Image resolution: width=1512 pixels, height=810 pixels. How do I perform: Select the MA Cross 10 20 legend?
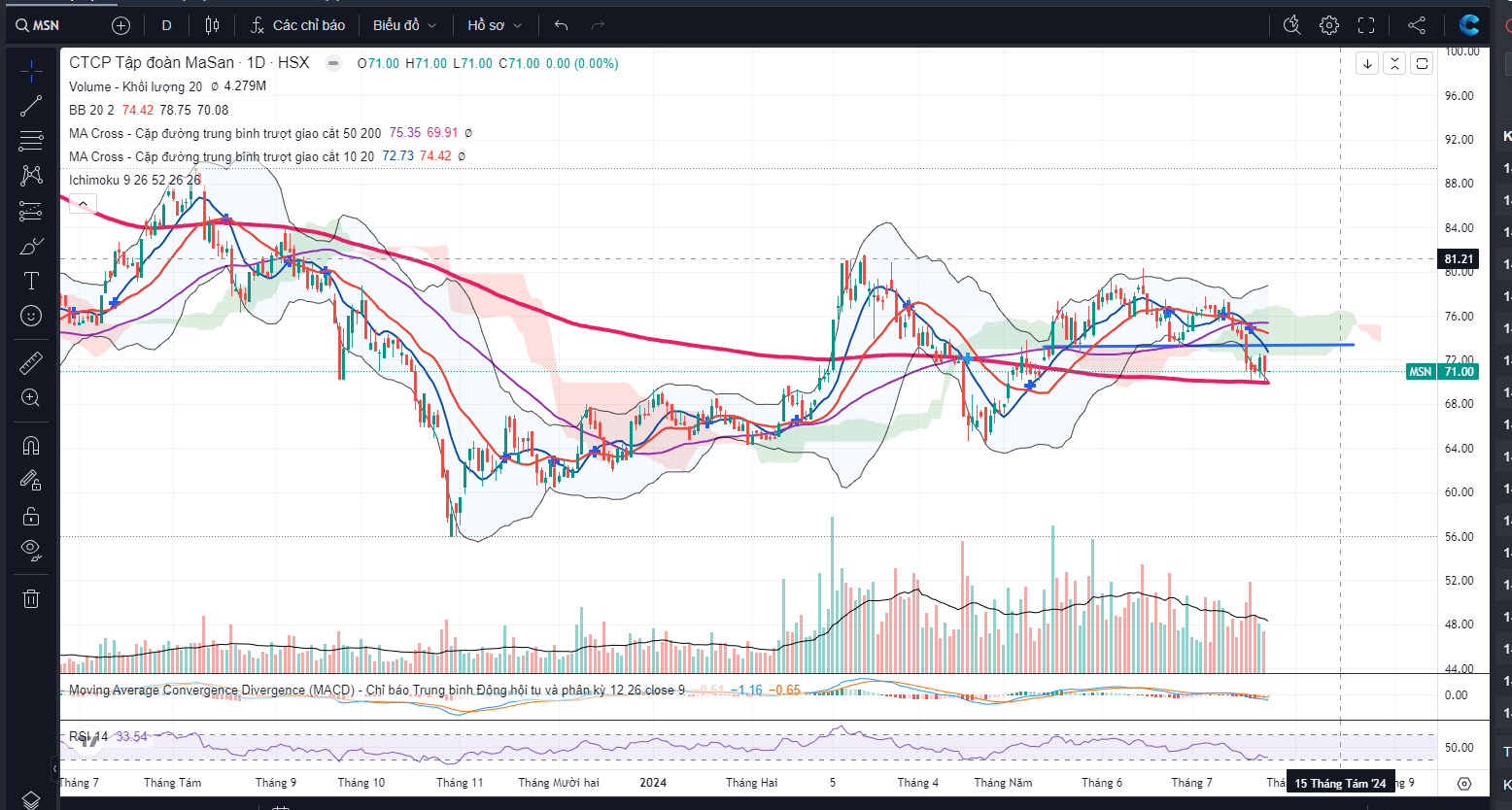pos(222,156)
